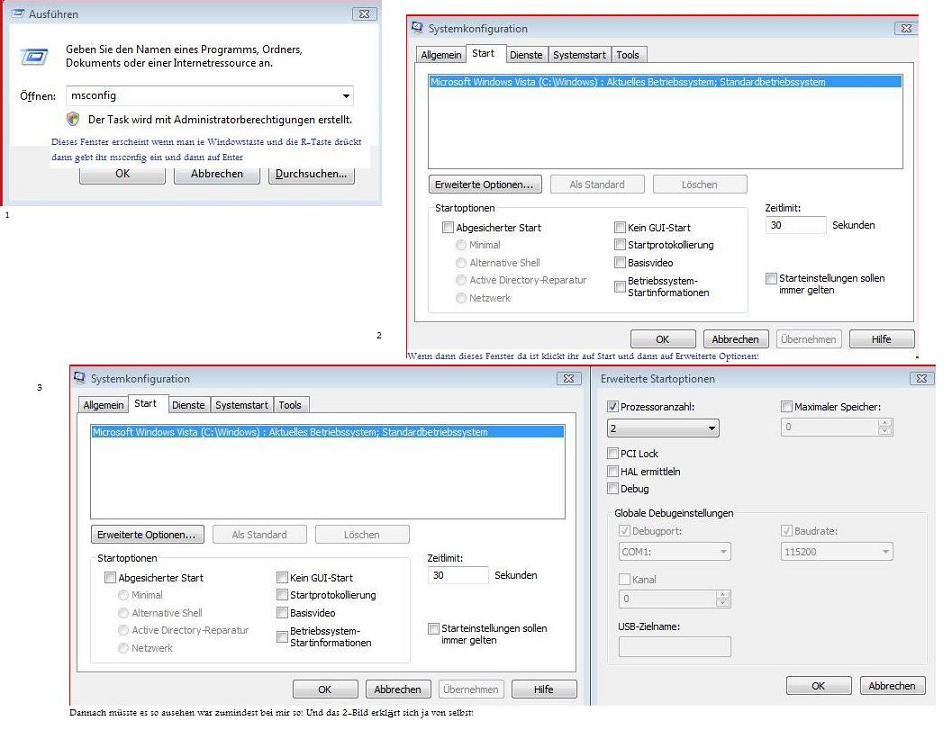Click Erweiterte Optionen... in Systemkonfiguration window numbered 2
Image resolution: width=952 pixels, height=730 pixels.
pyautogui.click(x=484, y=185)
